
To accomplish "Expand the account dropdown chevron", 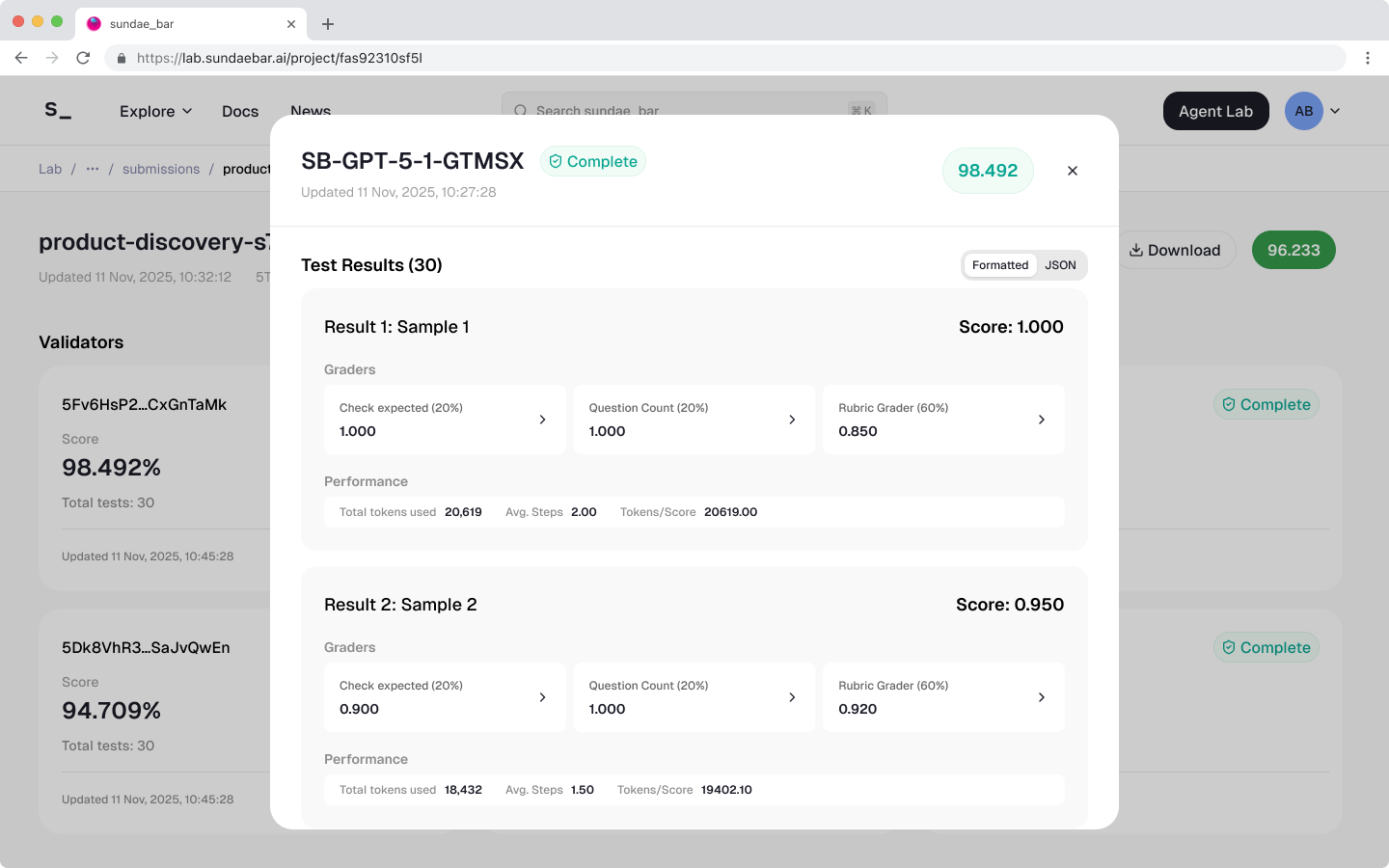I will coord(1335,111).
